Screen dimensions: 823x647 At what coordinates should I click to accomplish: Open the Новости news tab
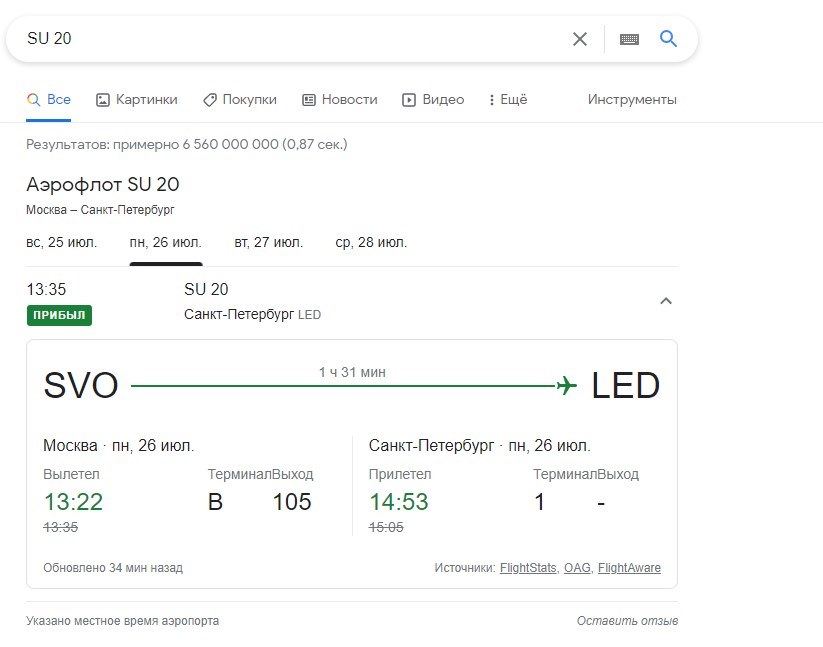(340, 100)
